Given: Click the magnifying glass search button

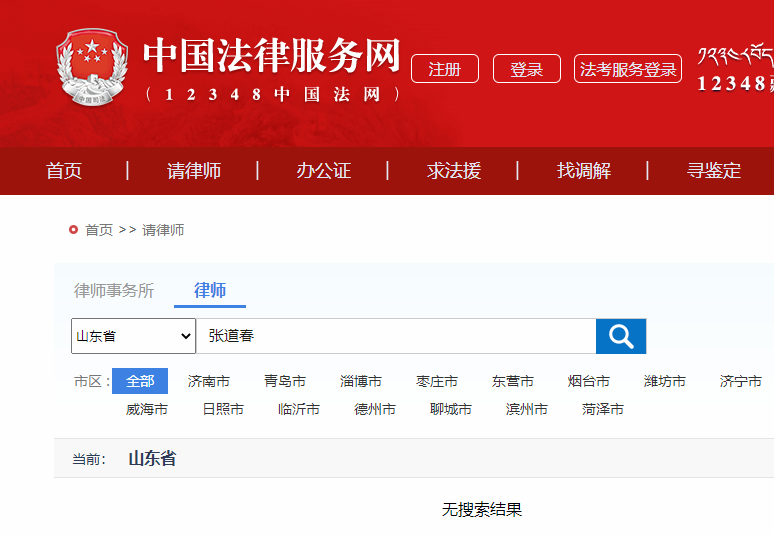Looking at the screenshot, I should [x=621, y=336].
